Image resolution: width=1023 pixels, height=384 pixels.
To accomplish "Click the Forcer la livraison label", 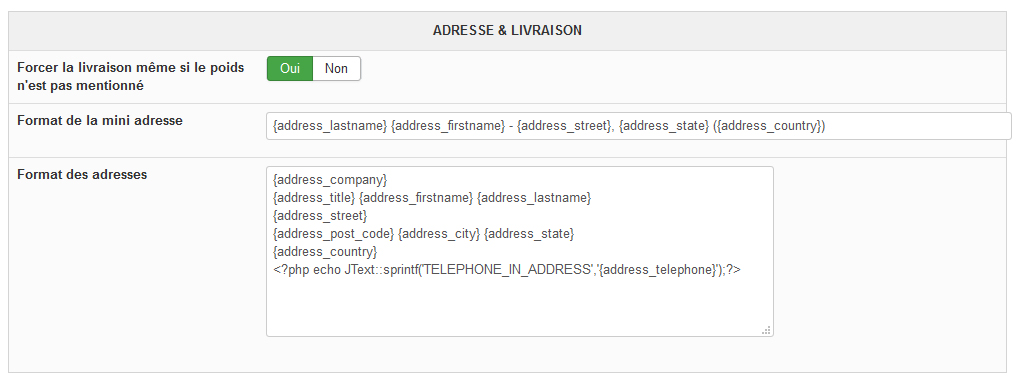I will [x=130, y=76].
